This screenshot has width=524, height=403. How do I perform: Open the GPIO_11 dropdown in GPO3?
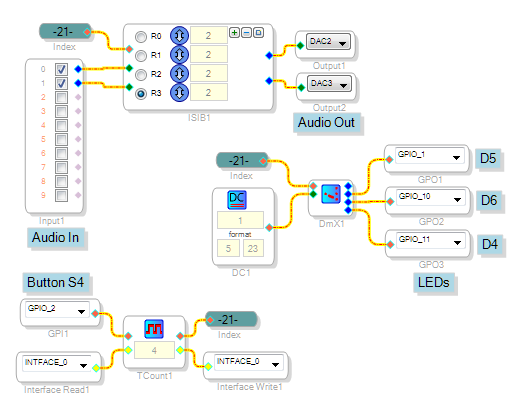pos(431,241)
